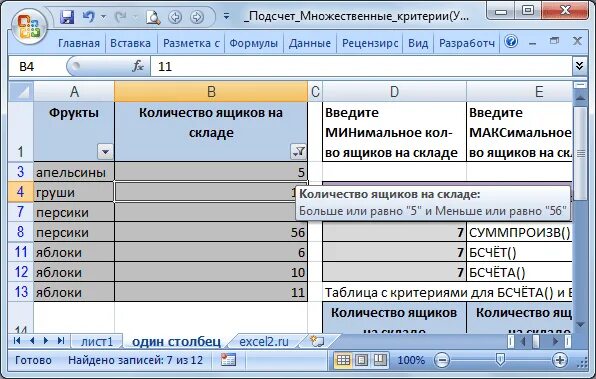Switch to Page Break Preview
The width and height of the screenshot is (596, 379).
coord(380,360)
